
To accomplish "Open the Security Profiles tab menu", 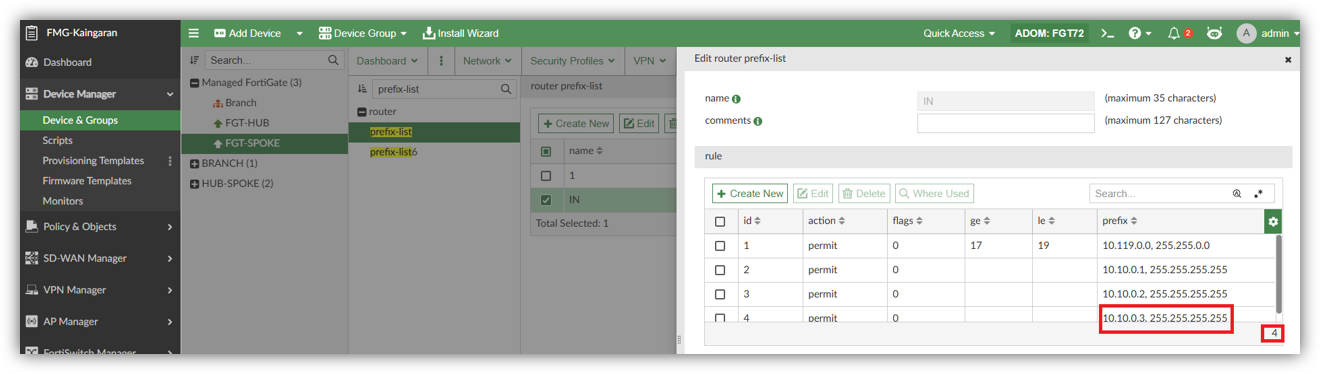I will click(x=572, y=60).
